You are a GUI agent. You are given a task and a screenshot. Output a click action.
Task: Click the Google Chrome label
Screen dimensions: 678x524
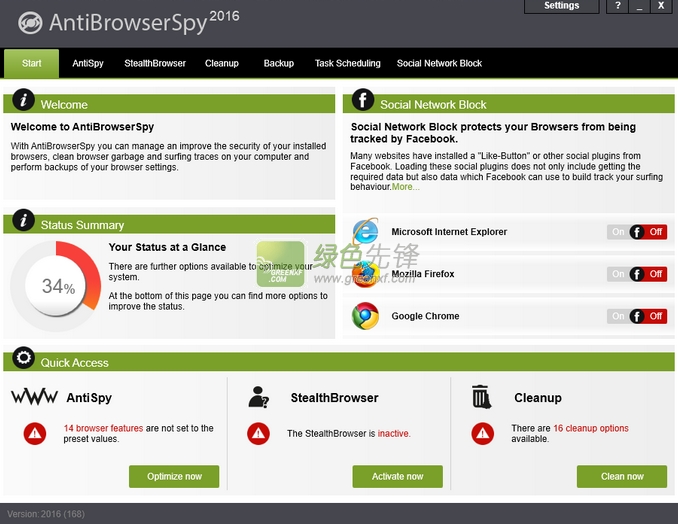pyautogui.click(x=425, y=316)
